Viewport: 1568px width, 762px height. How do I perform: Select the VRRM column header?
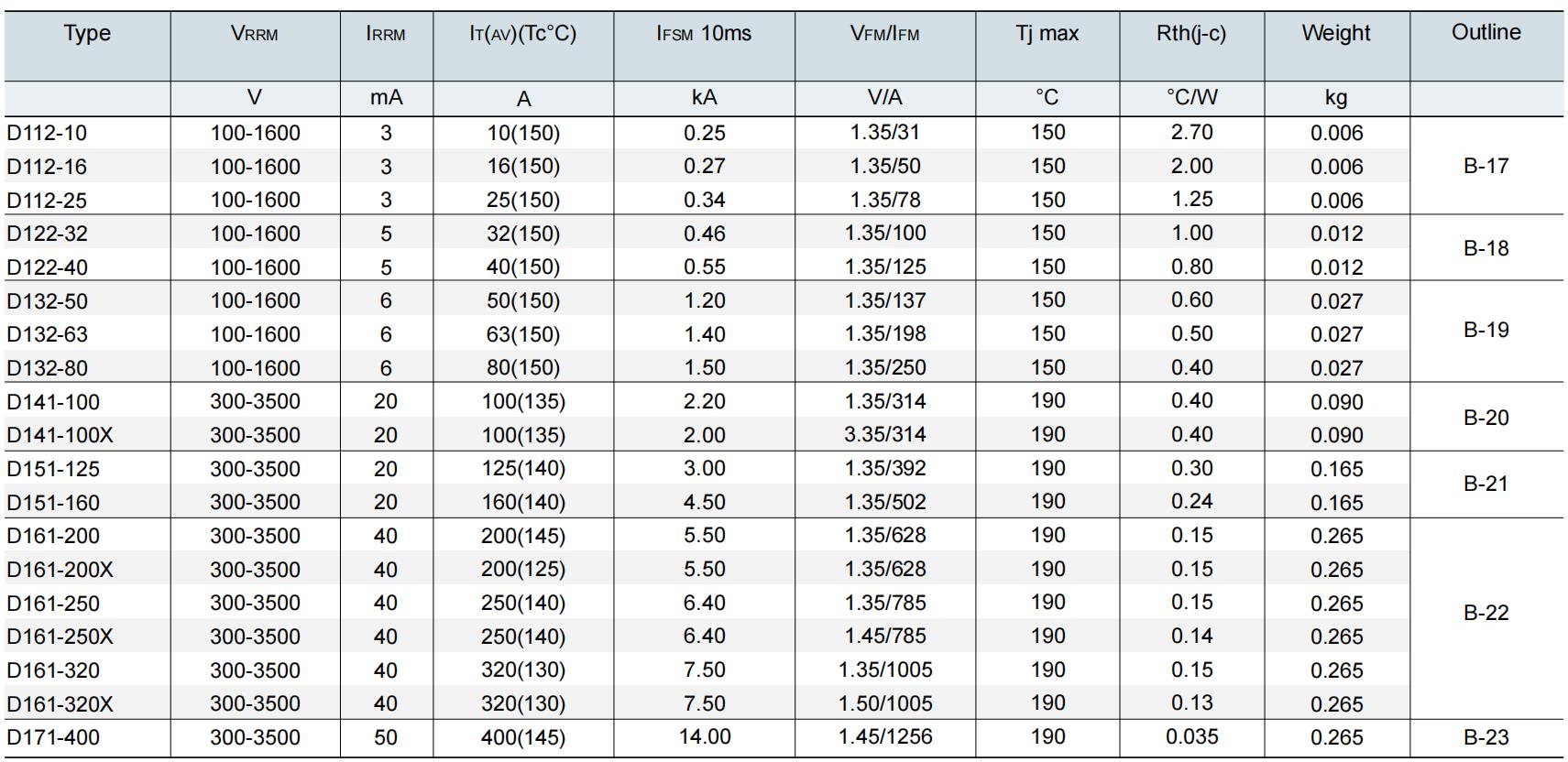tap(255, 34)
